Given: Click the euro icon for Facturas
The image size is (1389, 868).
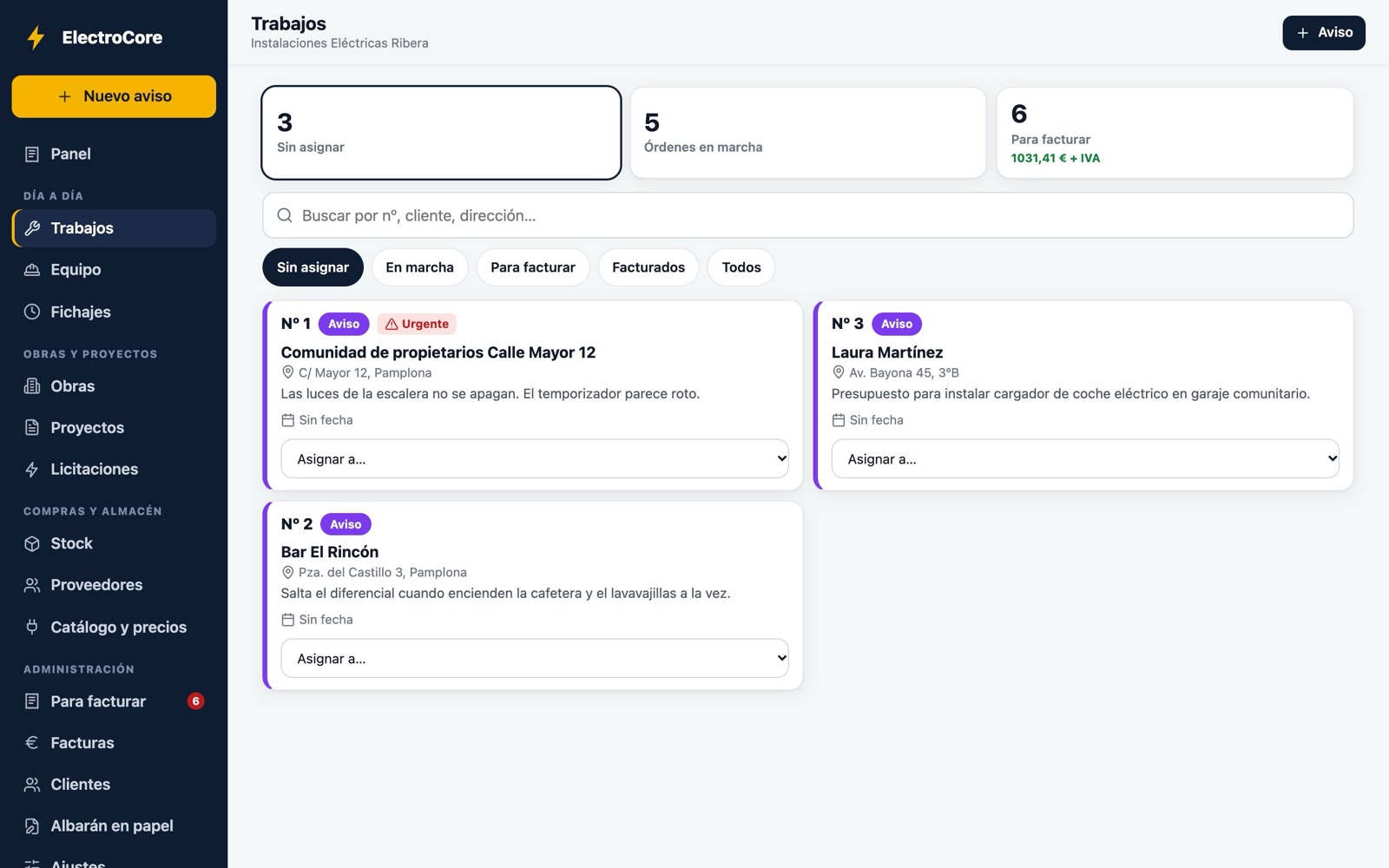Looking at the screenshot, I should 32,743.
